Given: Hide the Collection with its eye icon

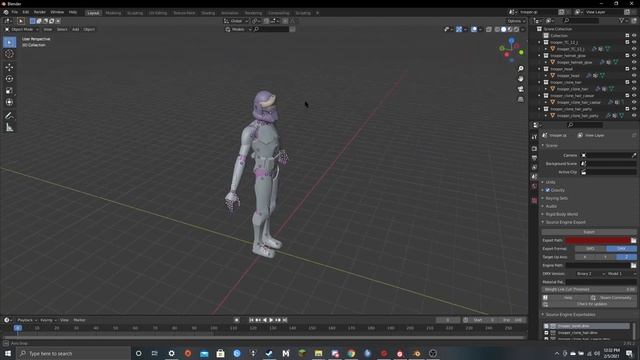Looking at the screenshot, I should (634, 36).
